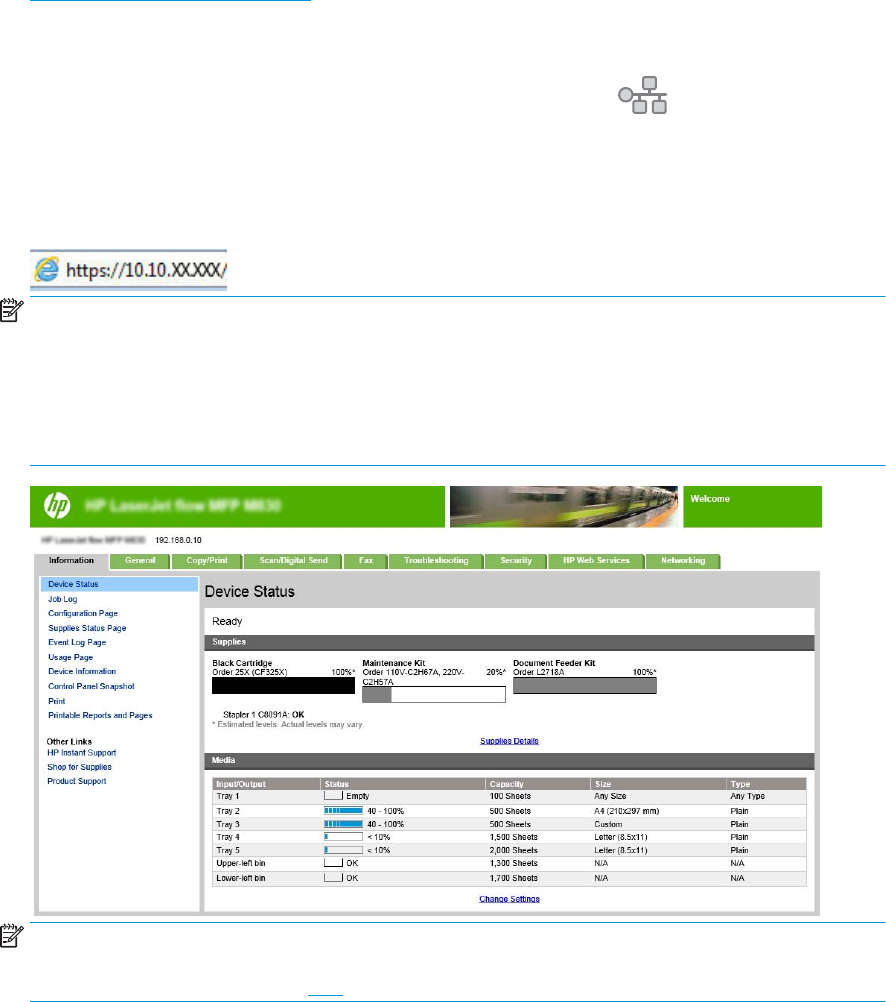Click the HP logo in the header
This screenshot has width=886, height=1002.
pyautogui.click(x=57, y=506)
